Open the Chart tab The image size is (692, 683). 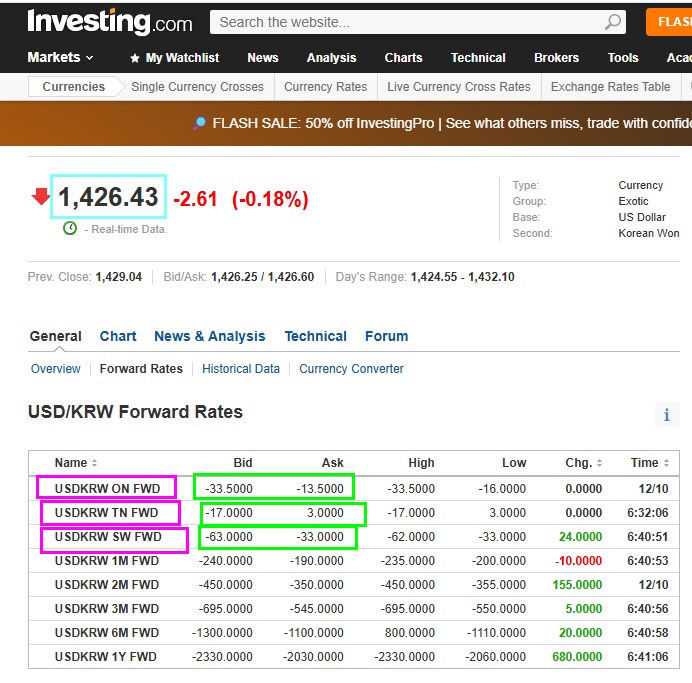tap(118, 336)
